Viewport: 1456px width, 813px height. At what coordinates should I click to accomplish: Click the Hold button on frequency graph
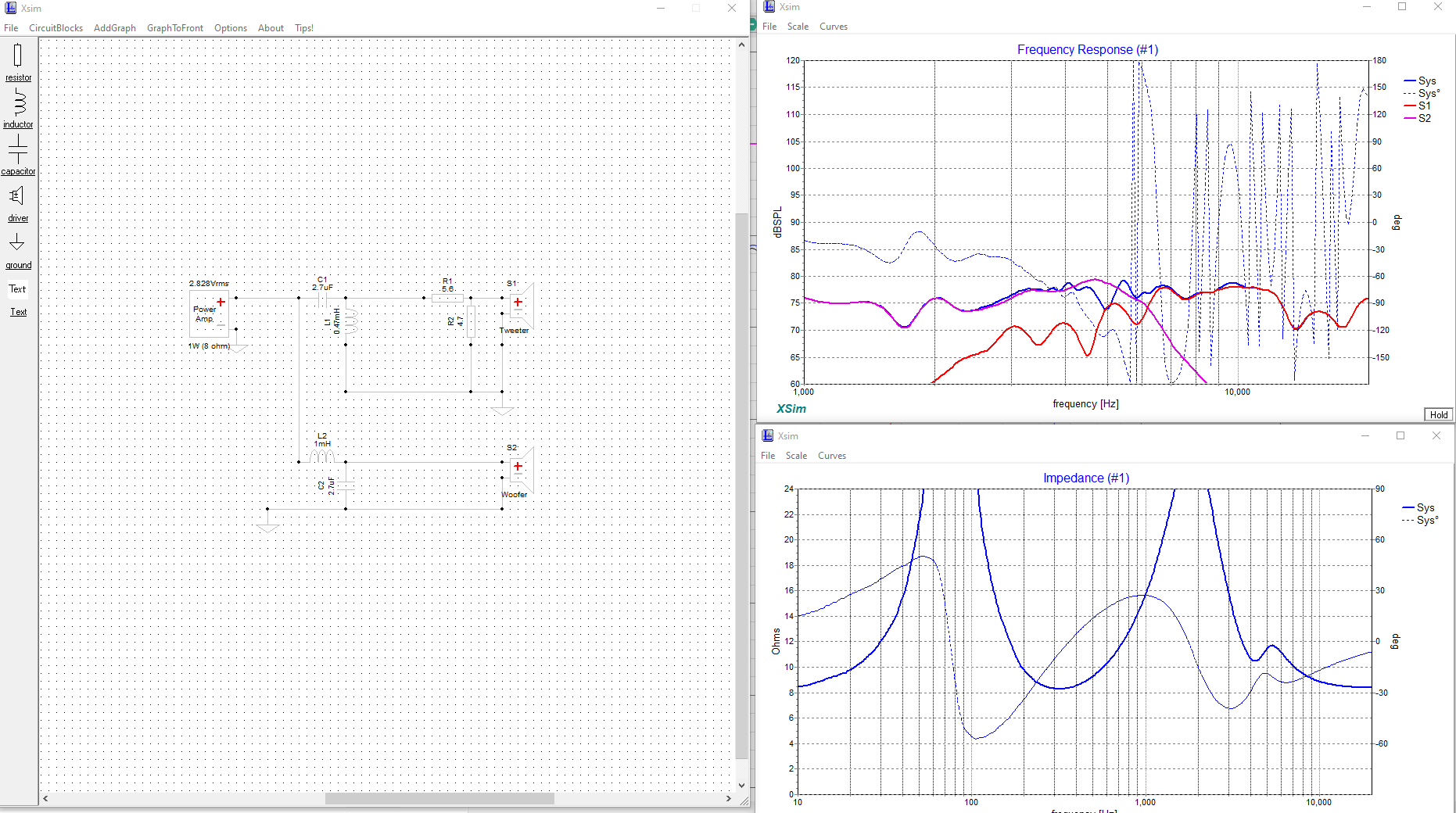[x=1439, y=414]
